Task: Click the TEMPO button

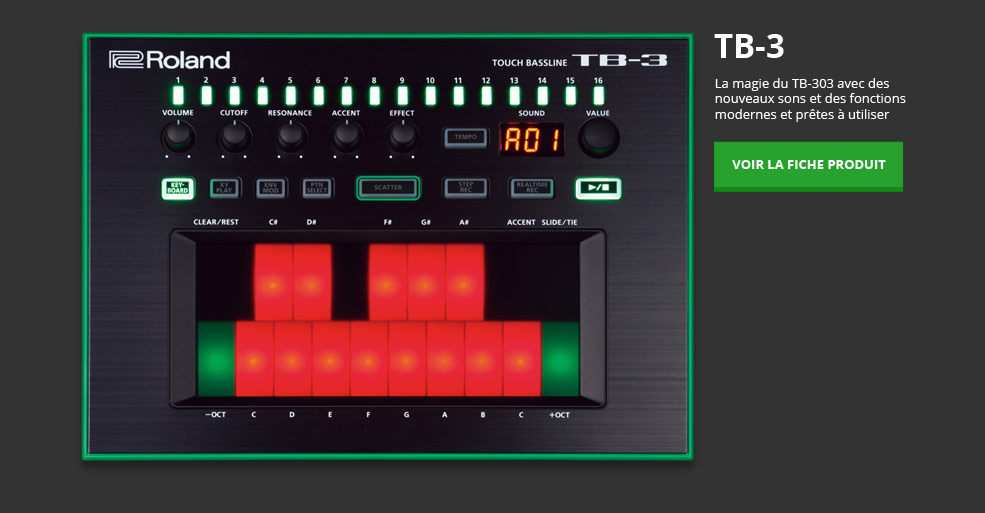Action: coord(465,138)
